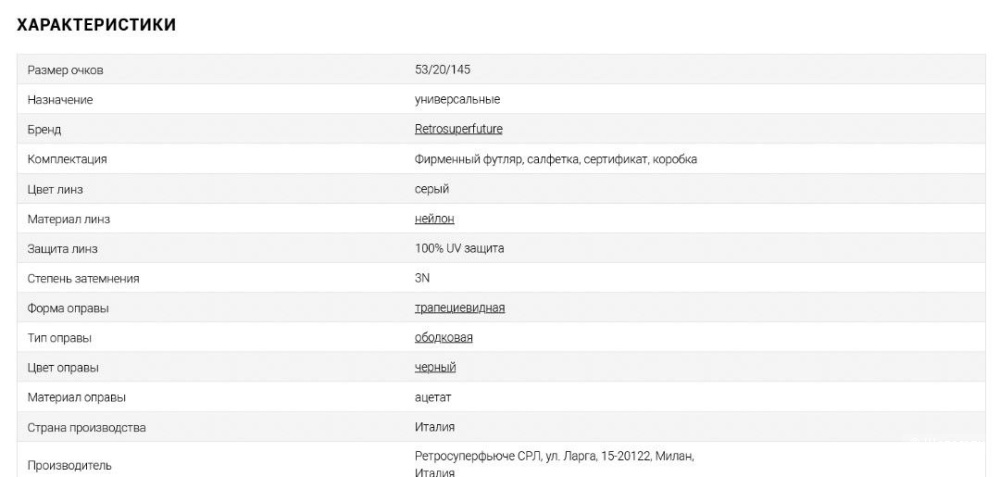Click the ацетат frame material value

tap(433, 397)
